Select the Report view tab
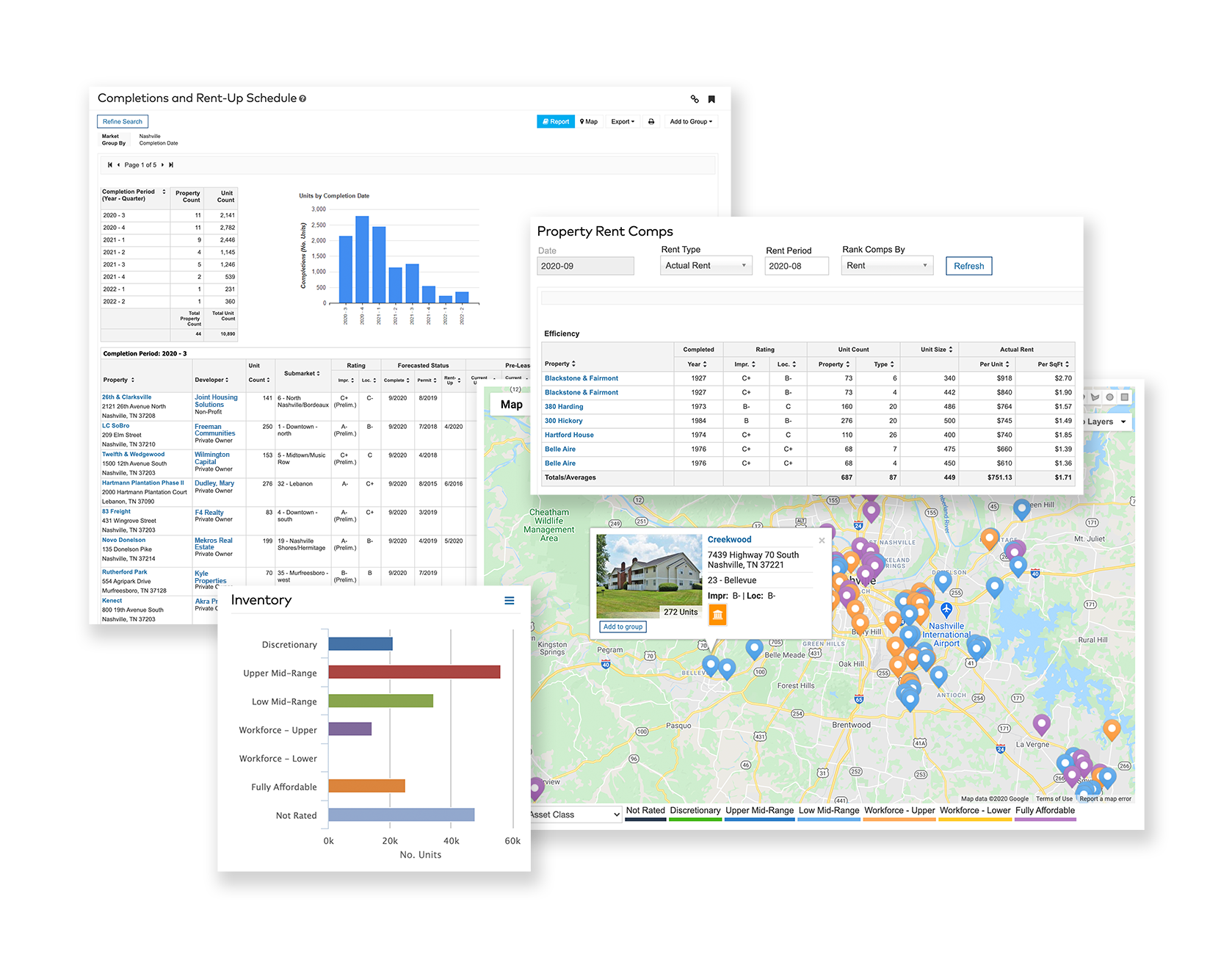Screen dimensions: 1232x957 pos(556,122)
